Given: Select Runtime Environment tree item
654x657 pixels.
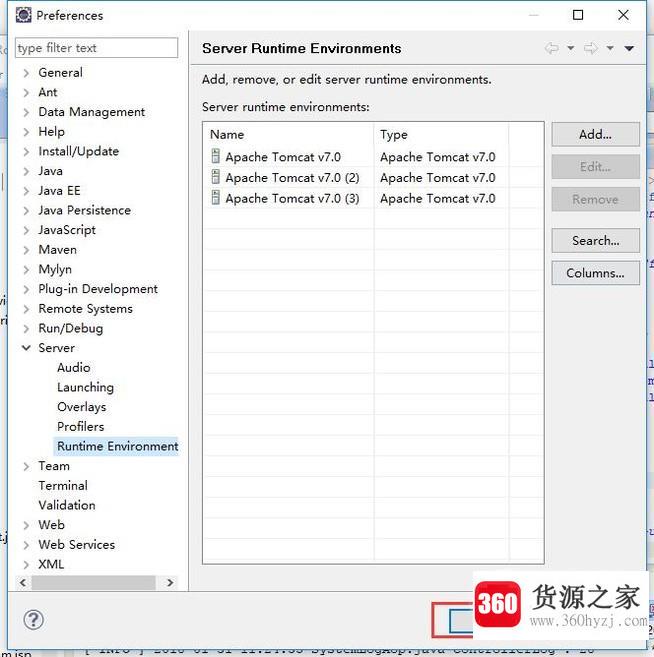Looking at the screenshot, I should click(117, 446).
